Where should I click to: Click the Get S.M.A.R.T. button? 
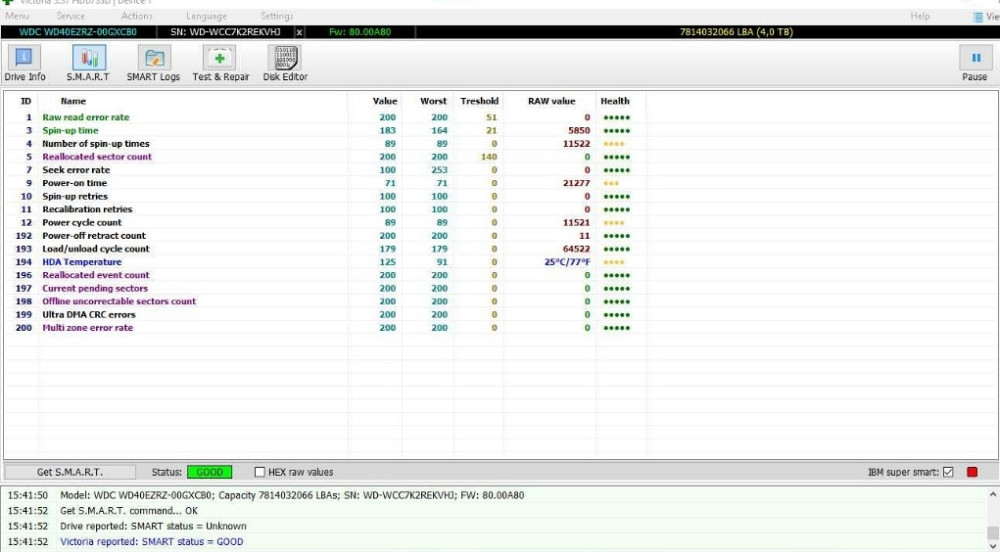point(70,472)
